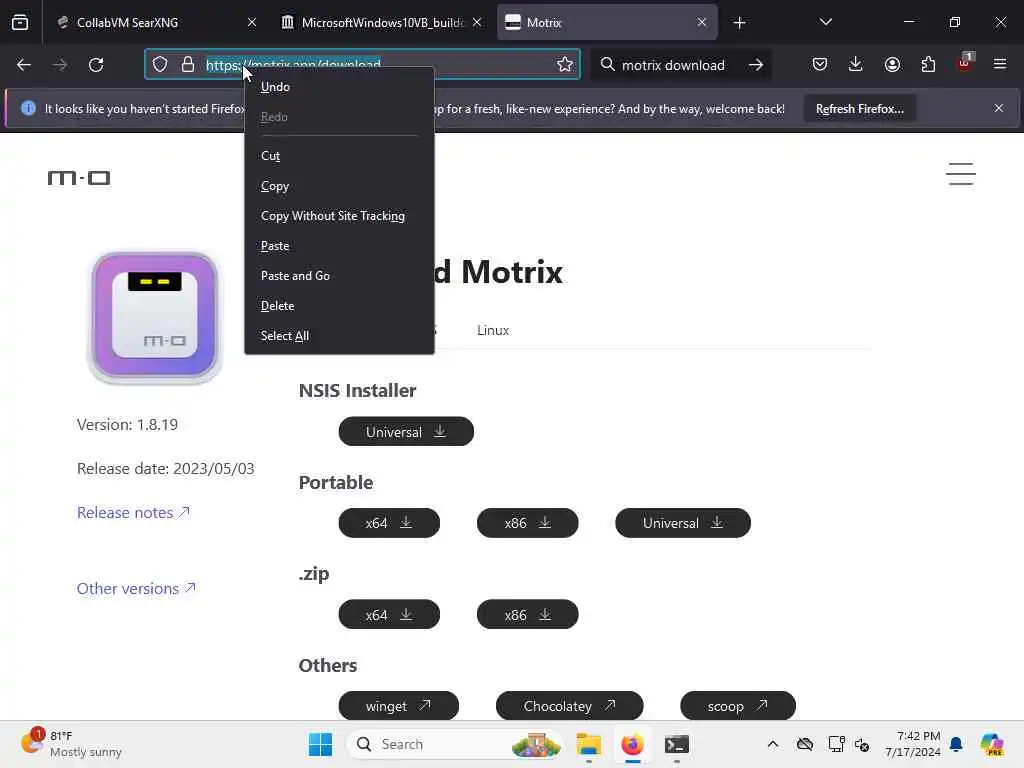
Task: Open the scoop install link
Action: 738,706
